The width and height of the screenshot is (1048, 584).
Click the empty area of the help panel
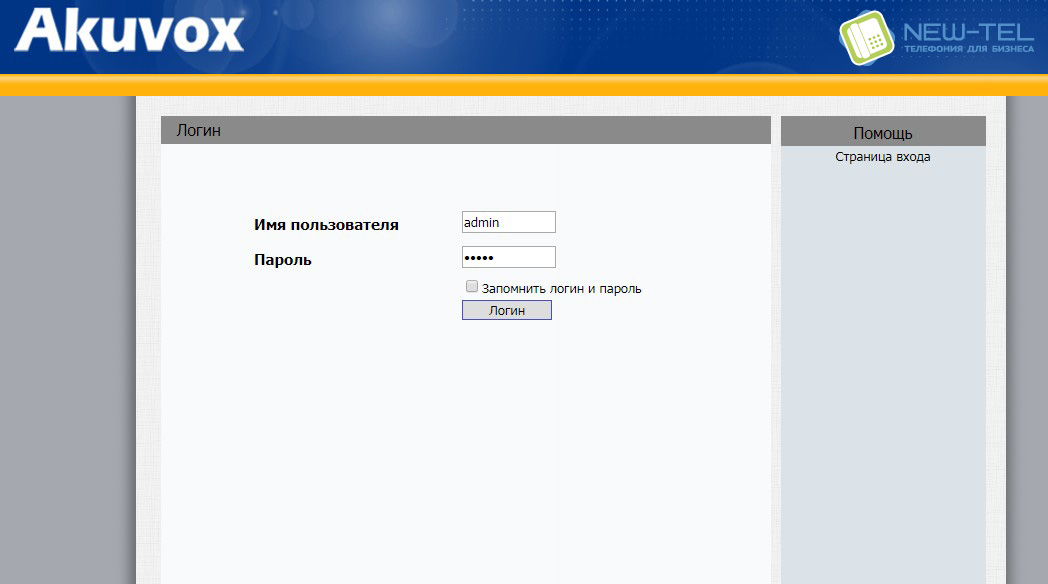click(882, 380)
